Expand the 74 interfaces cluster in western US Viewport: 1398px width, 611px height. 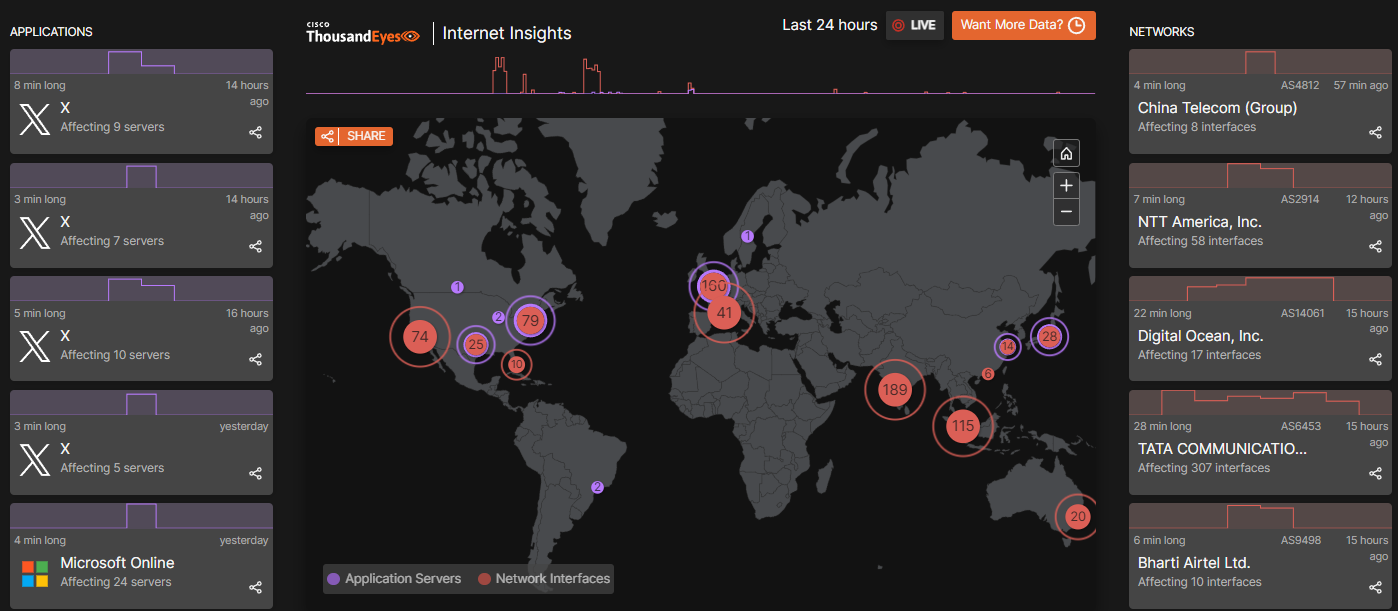tap(420, 337)
